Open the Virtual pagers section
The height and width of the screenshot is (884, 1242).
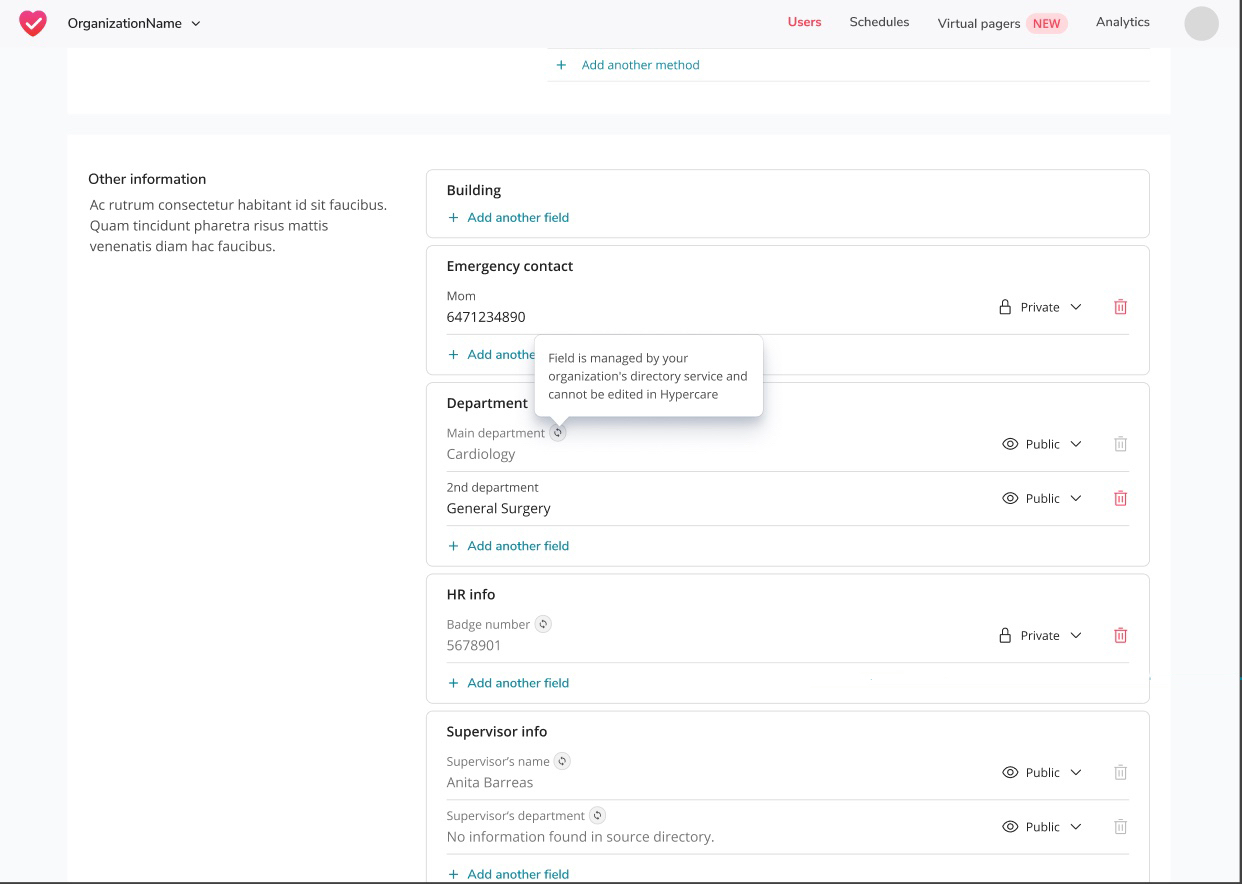[978, 23]
